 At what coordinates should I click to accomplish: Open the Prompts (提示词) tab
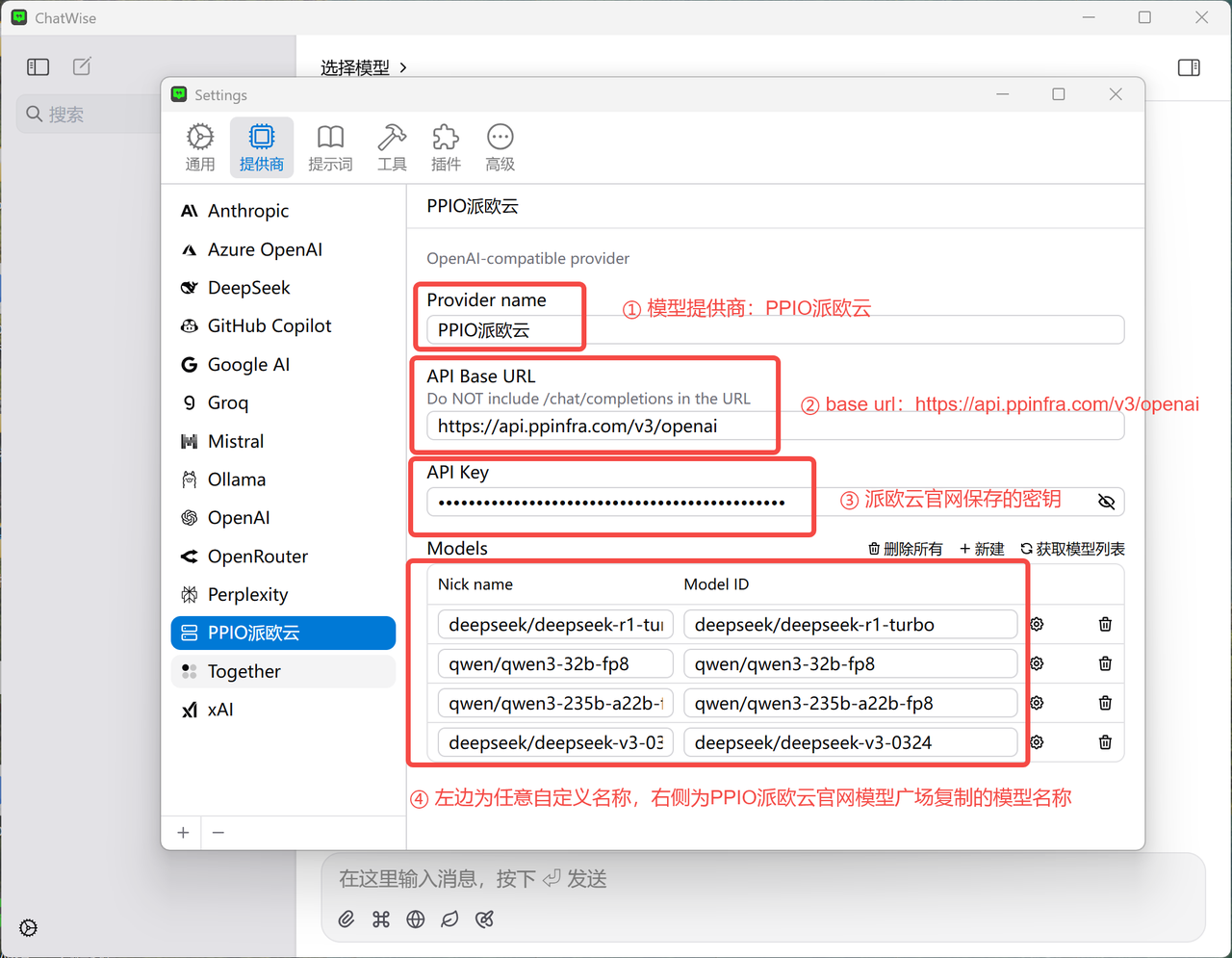[x=330, y=147]
